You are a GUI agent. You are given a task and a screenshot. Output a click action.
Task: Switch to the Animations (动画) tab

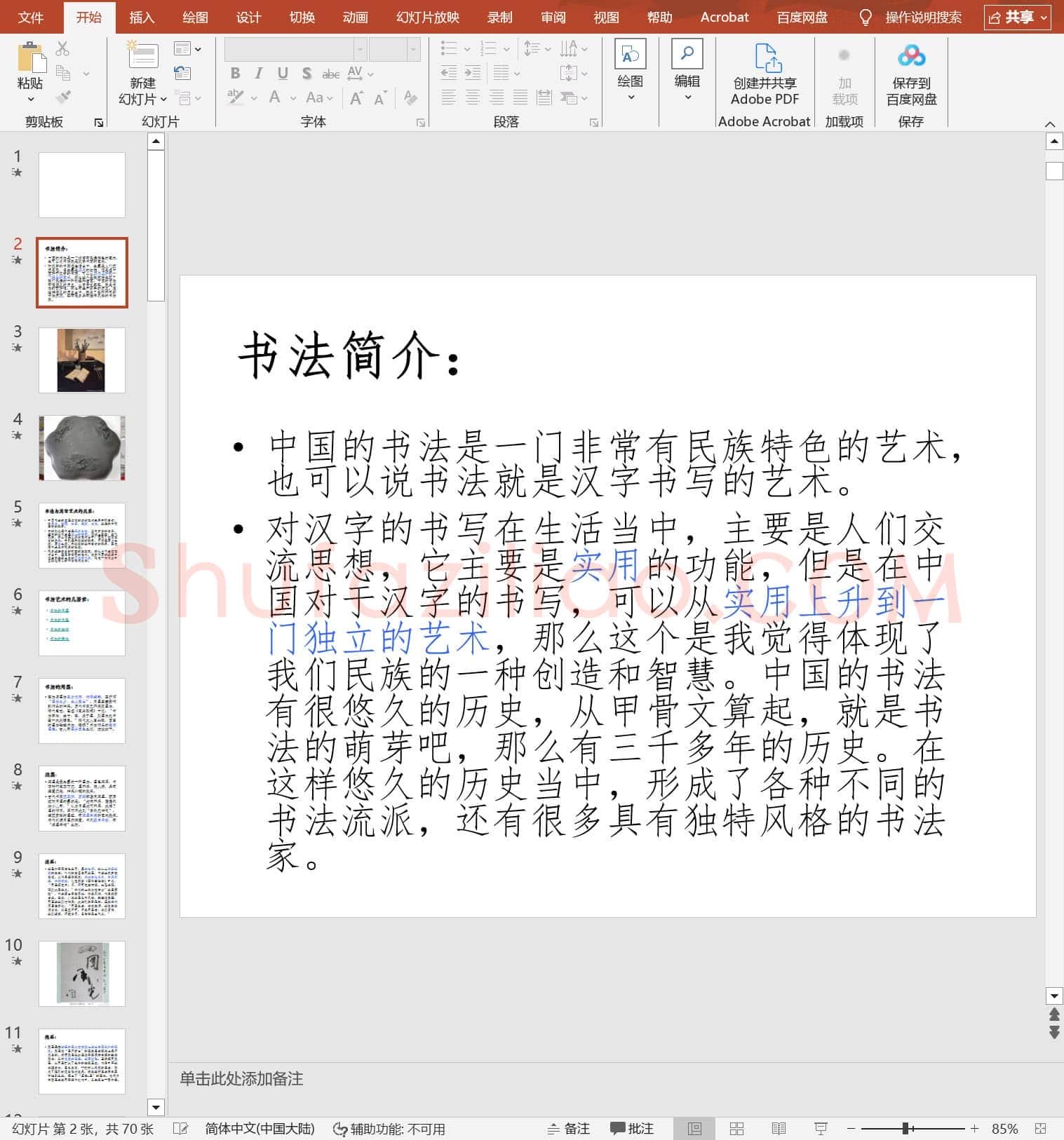(355, 18)
